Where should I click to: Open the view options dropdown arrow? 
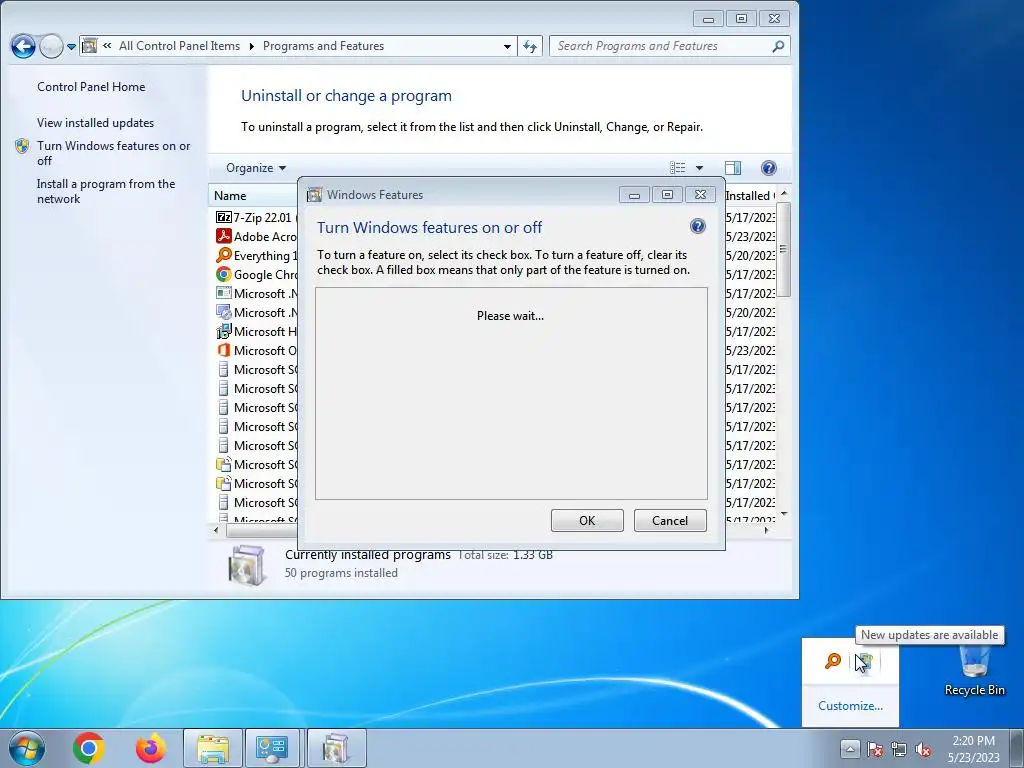[699, 168]
